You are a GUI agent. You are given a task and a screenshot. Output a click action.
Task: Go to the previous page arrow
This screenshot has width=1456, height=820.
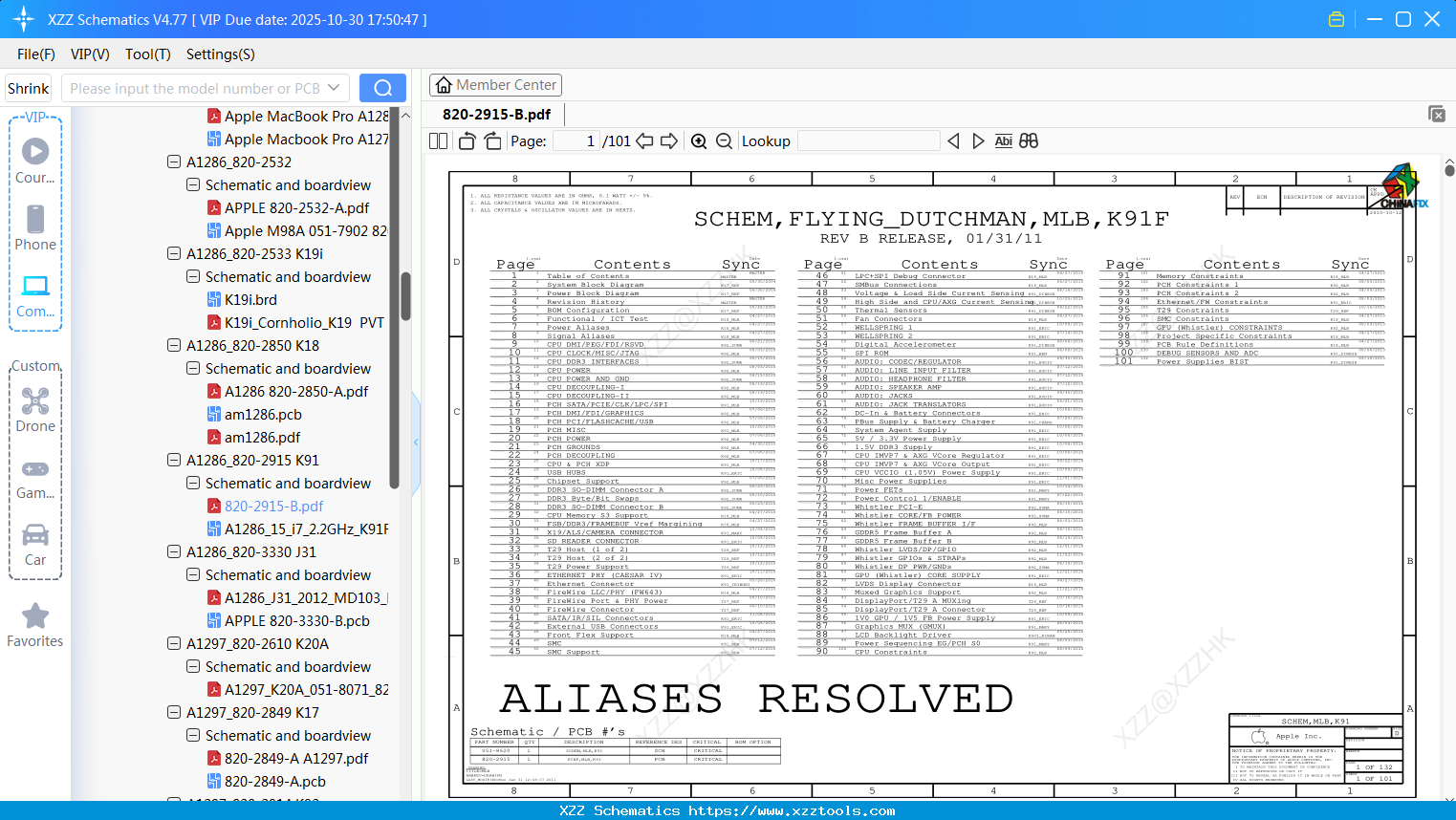644,140
